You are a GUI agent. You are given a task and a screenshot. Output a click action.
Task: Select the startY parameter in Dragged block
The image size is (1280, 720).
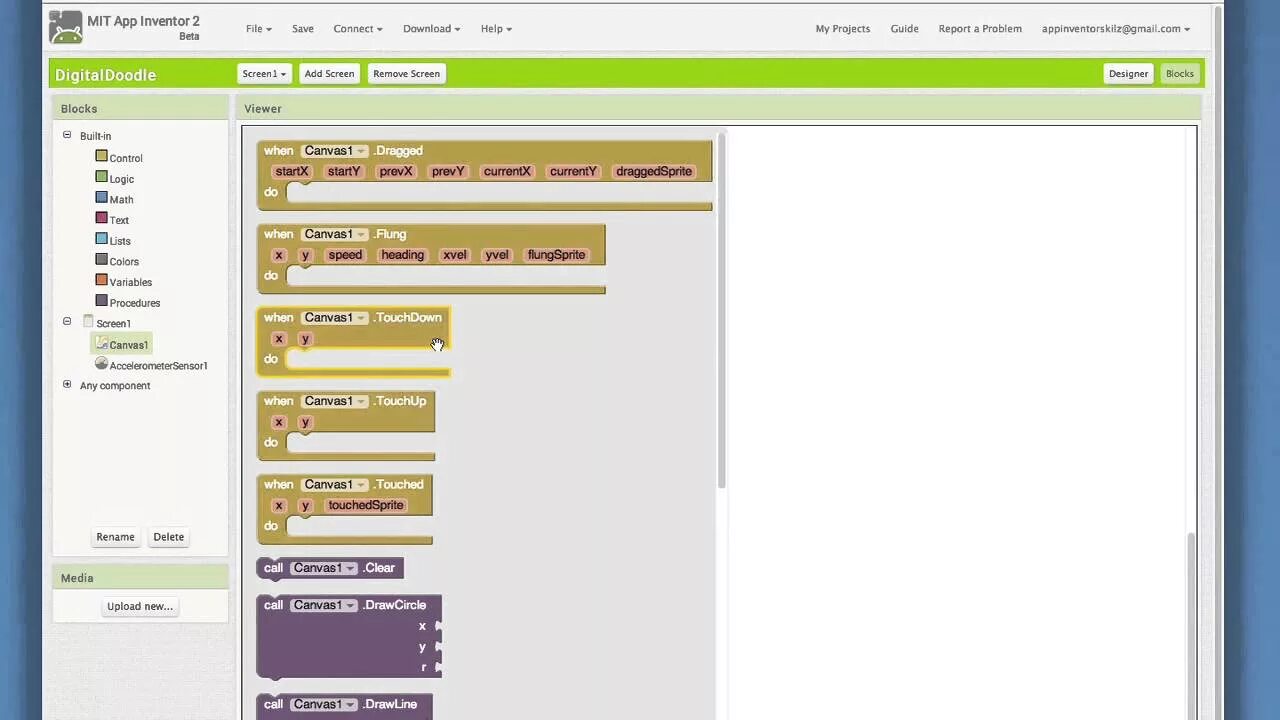click(x=344, y=171)
